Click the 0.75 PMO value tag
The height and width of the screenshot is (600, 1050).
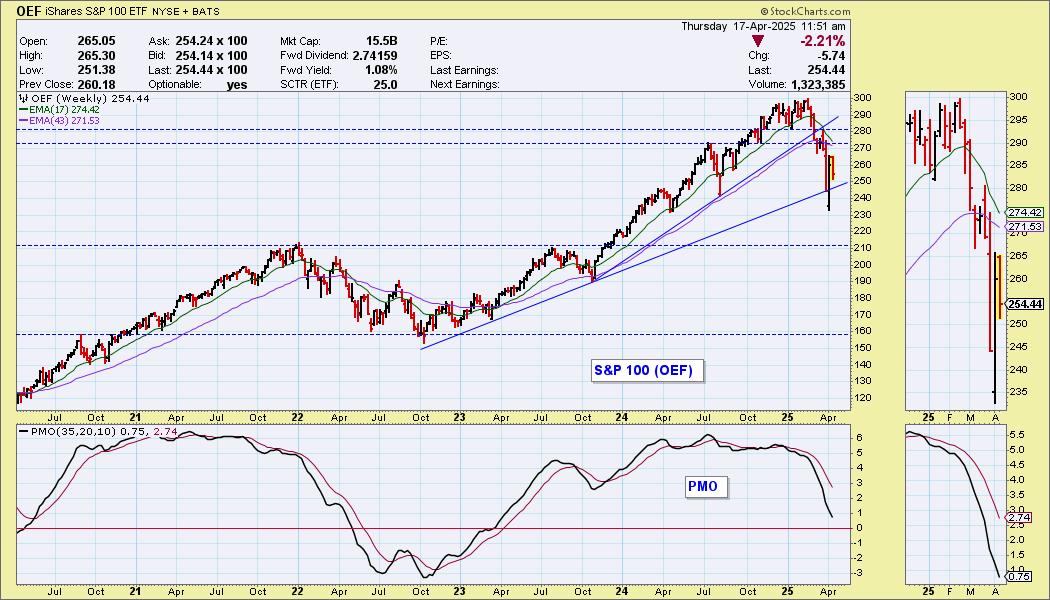pyautogui.click(x=1021, y=577)
